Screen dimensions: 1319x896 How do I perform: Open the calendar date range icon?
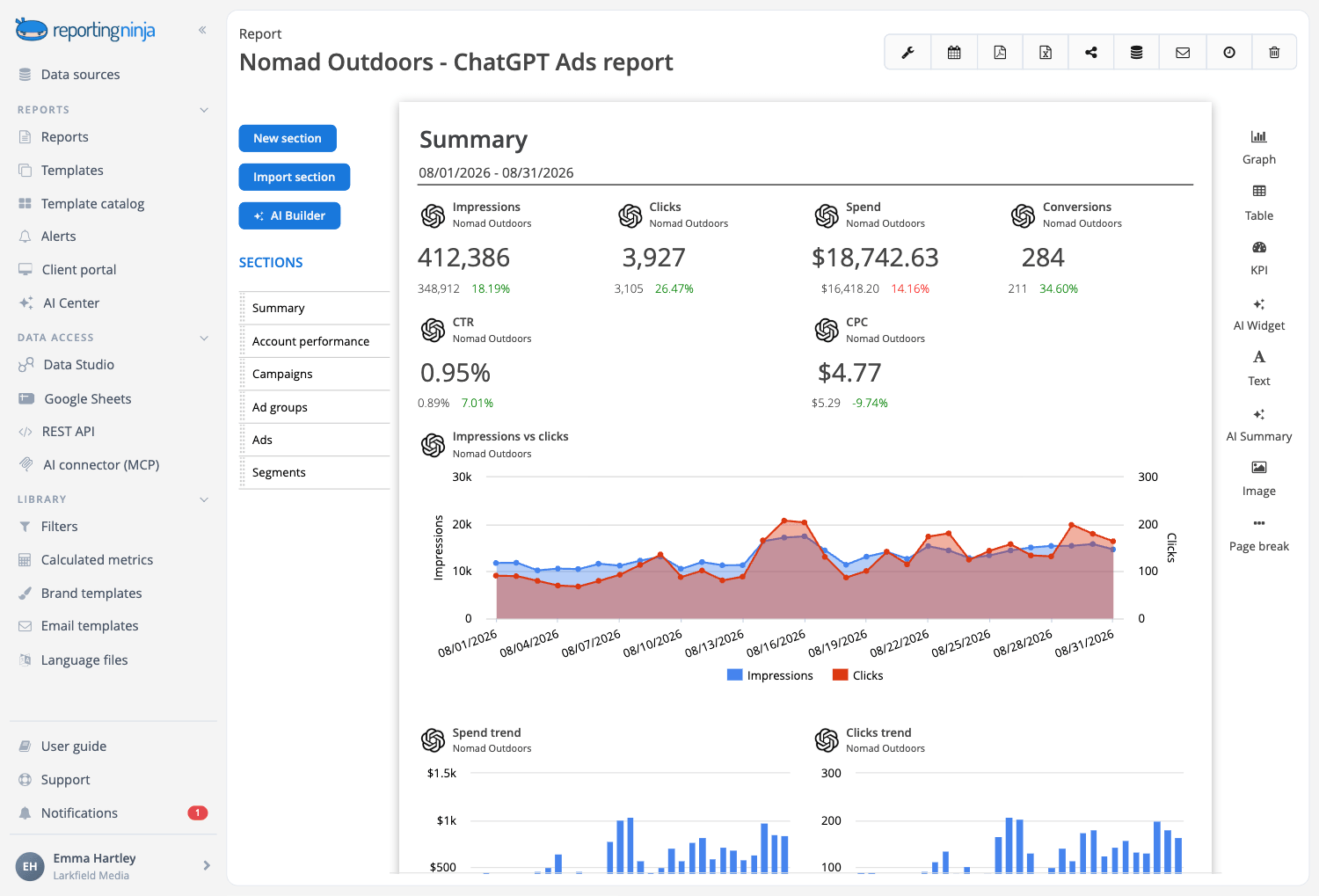(954, 53)
